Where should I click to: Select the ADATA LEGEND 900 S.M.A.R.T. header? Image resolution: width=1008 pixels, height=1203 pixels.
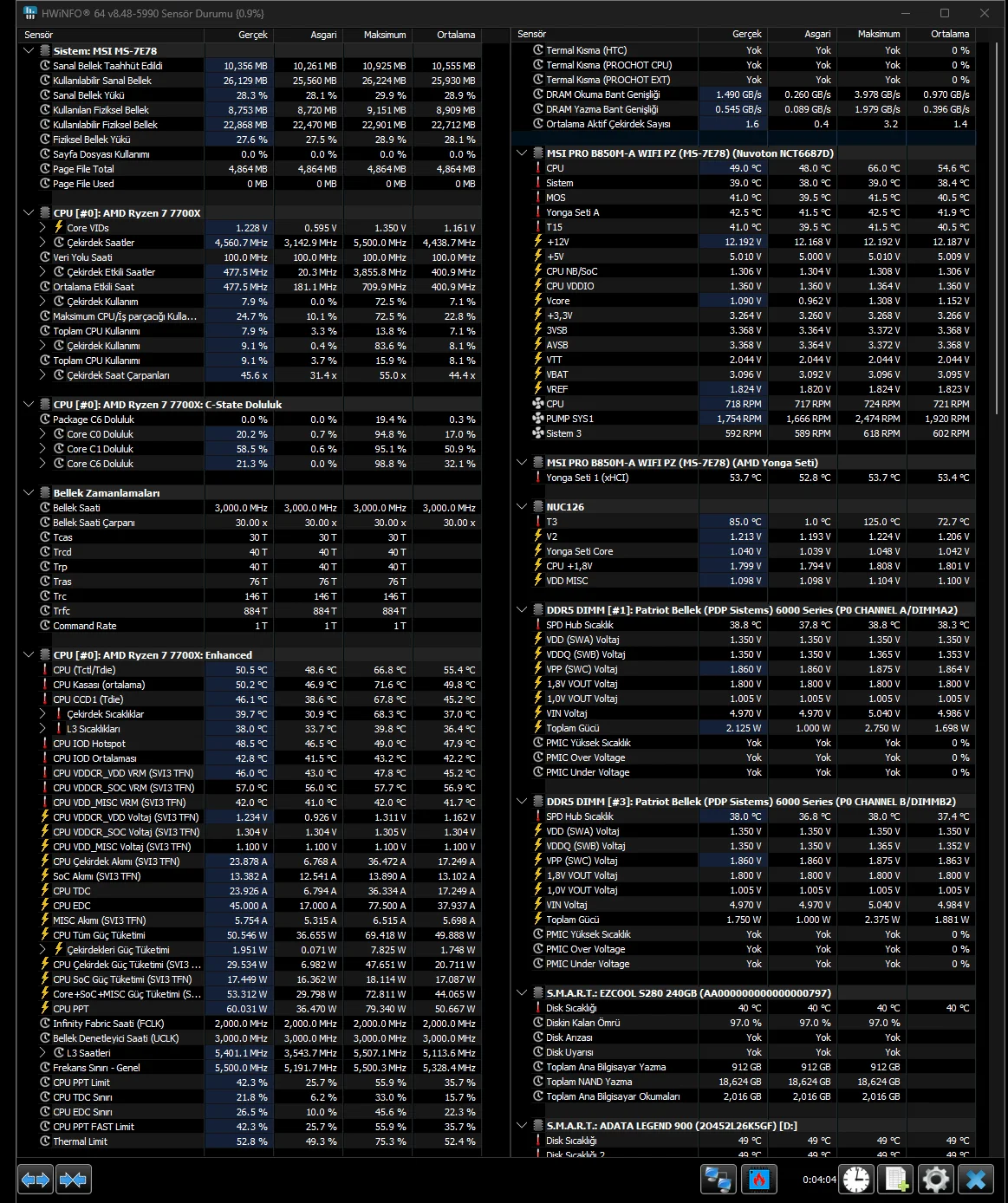pos(745,1126)
